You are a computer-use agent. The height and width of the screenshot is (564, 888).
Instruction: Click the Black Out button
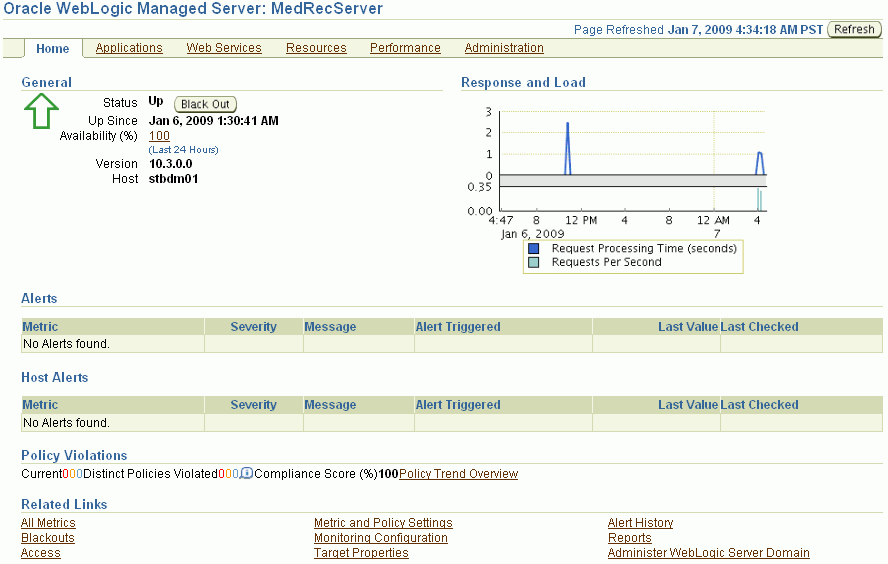[x=205, y=104]
